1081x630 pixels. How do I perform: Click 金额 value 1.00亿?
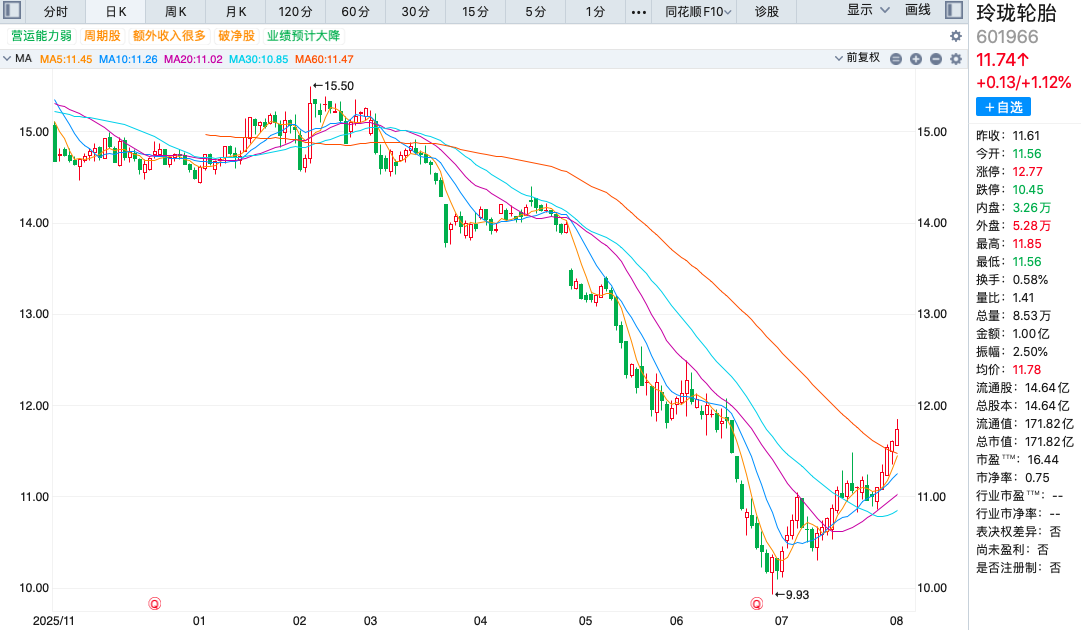click(1031, 334)
